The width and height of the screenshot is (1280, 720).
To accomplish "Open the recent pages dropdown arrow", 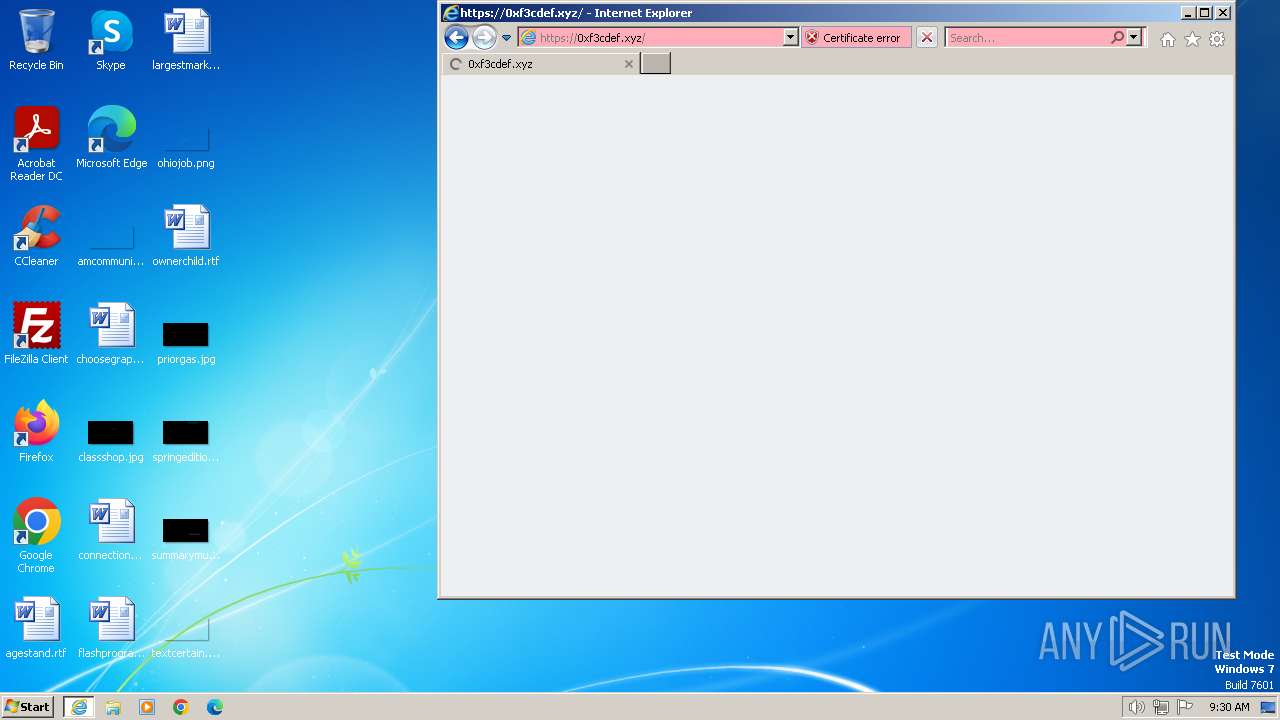I will (x=507, y=38).
